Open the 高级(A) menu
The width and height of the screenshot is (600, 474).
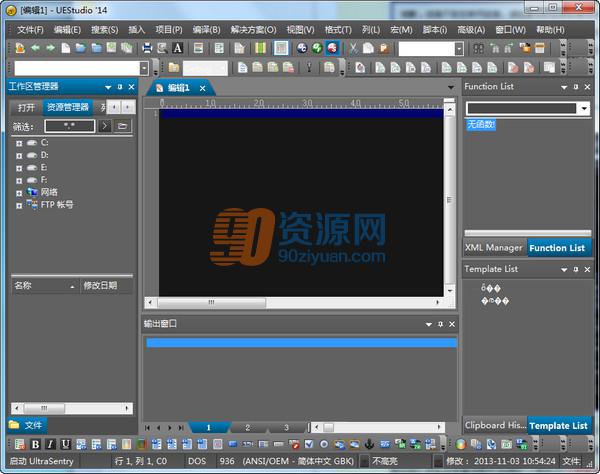[471, 29]
